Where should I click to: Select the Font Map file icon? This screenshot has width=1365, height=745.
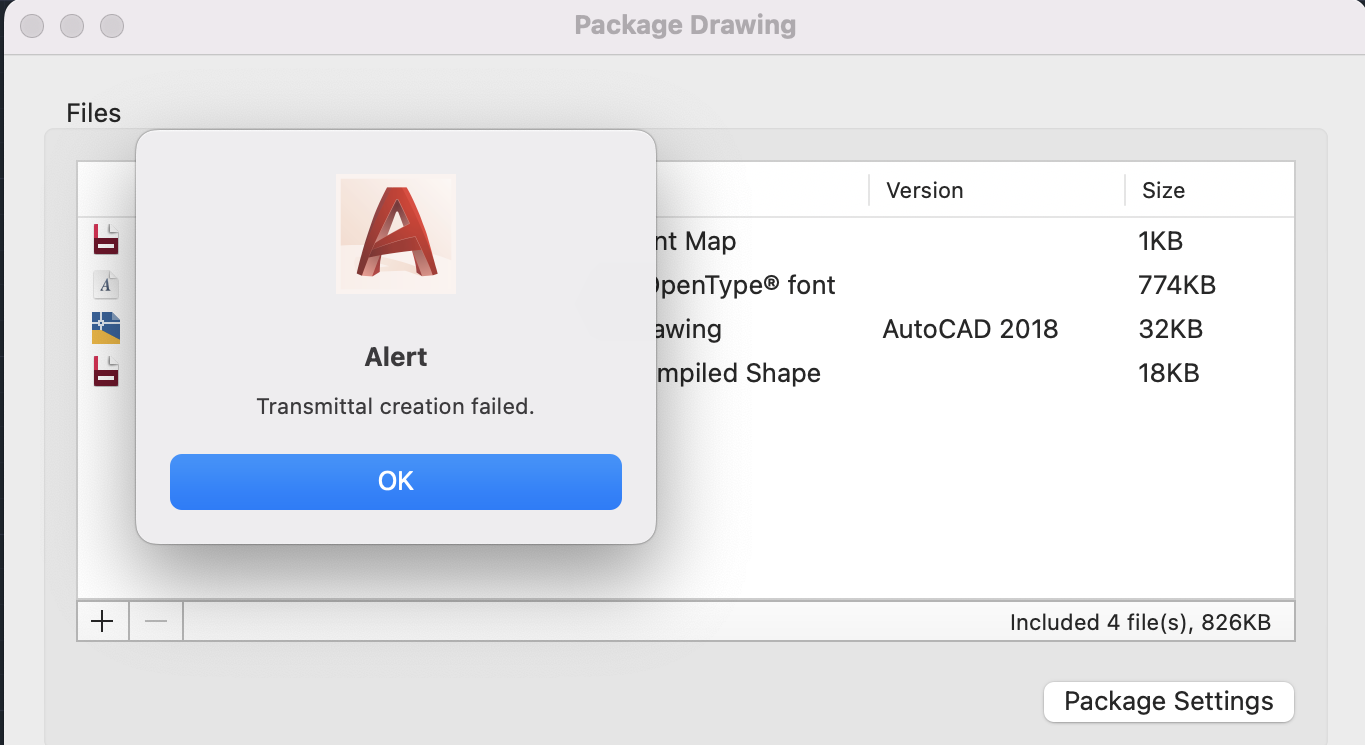105,240
